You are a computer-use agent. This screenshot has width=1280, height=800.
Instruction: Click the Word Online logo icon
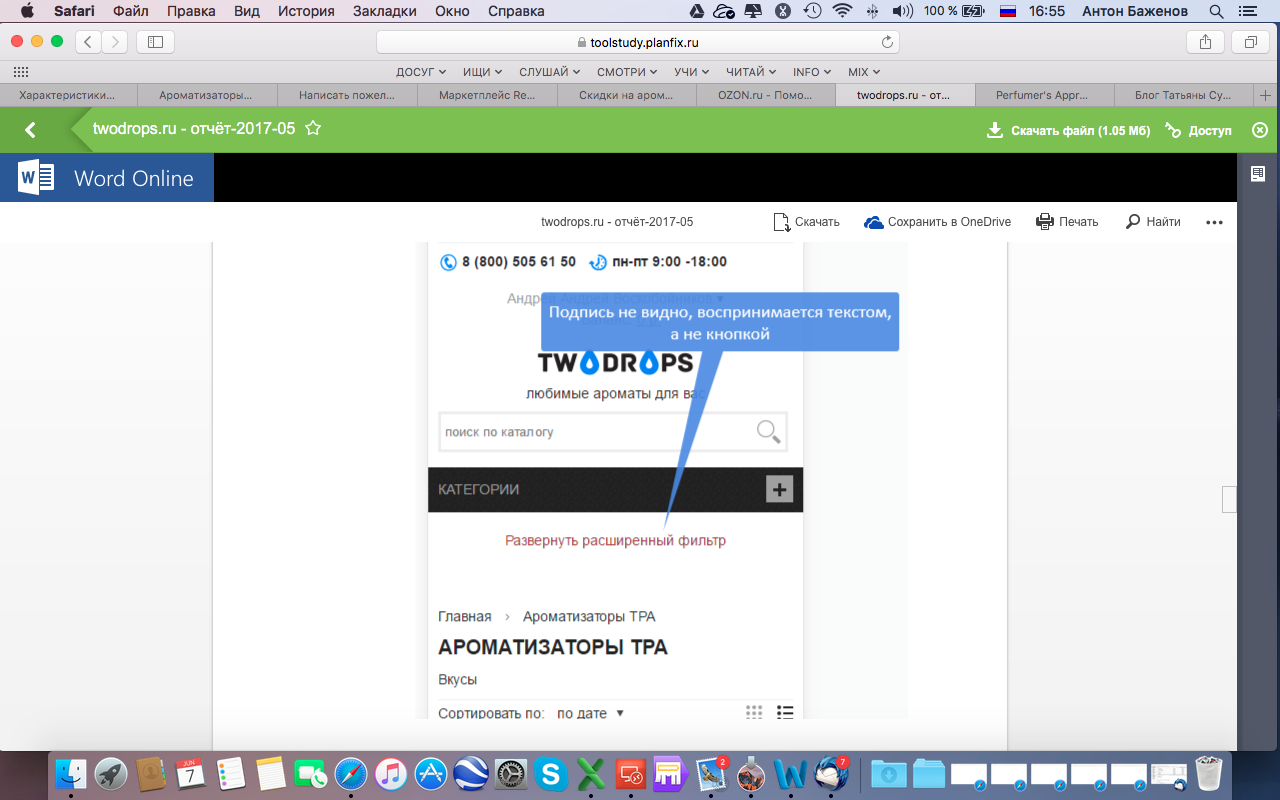pos(37,178)
